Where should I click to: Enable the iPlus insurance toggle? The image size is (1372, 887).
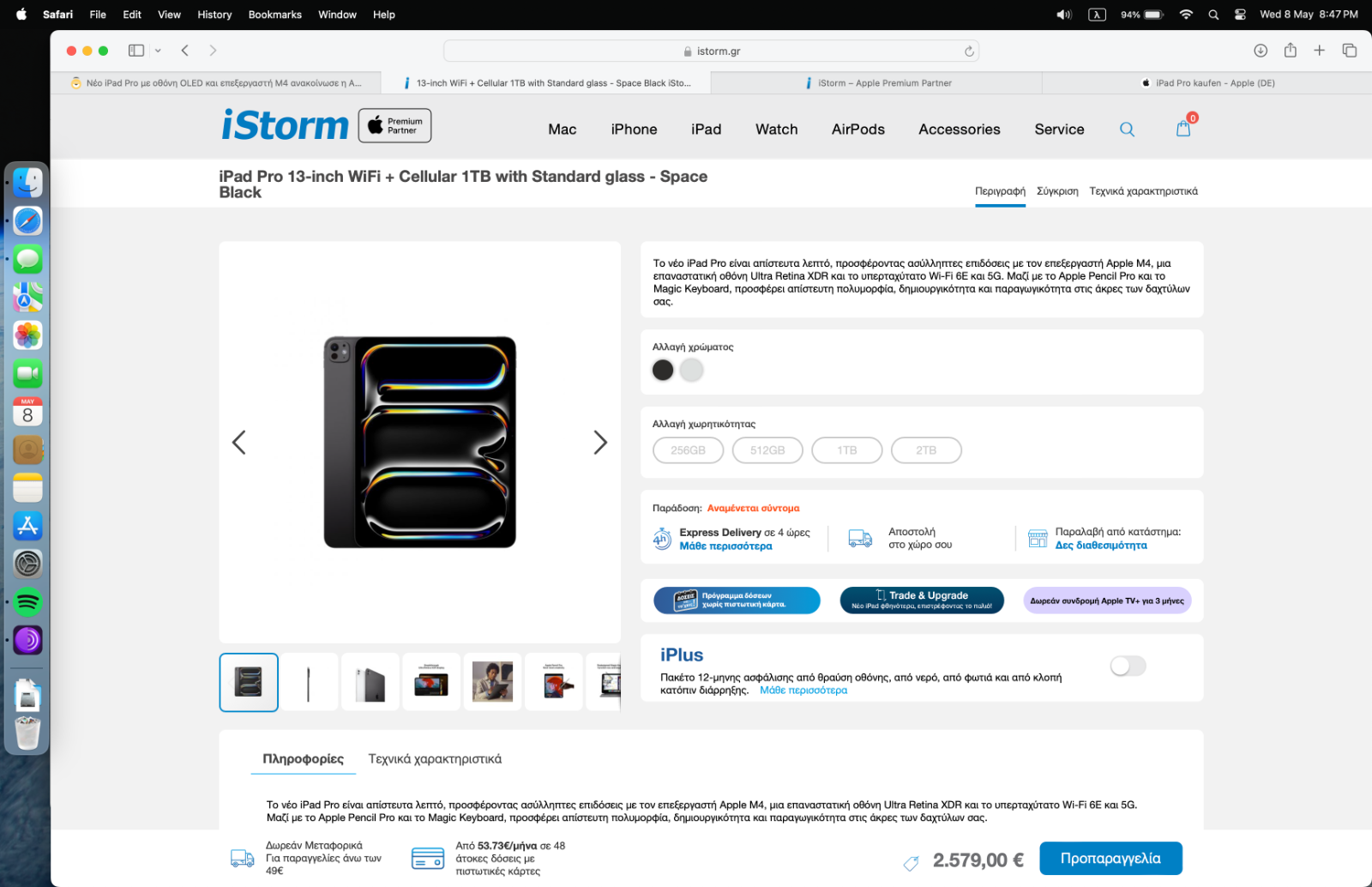[1128, 666]
